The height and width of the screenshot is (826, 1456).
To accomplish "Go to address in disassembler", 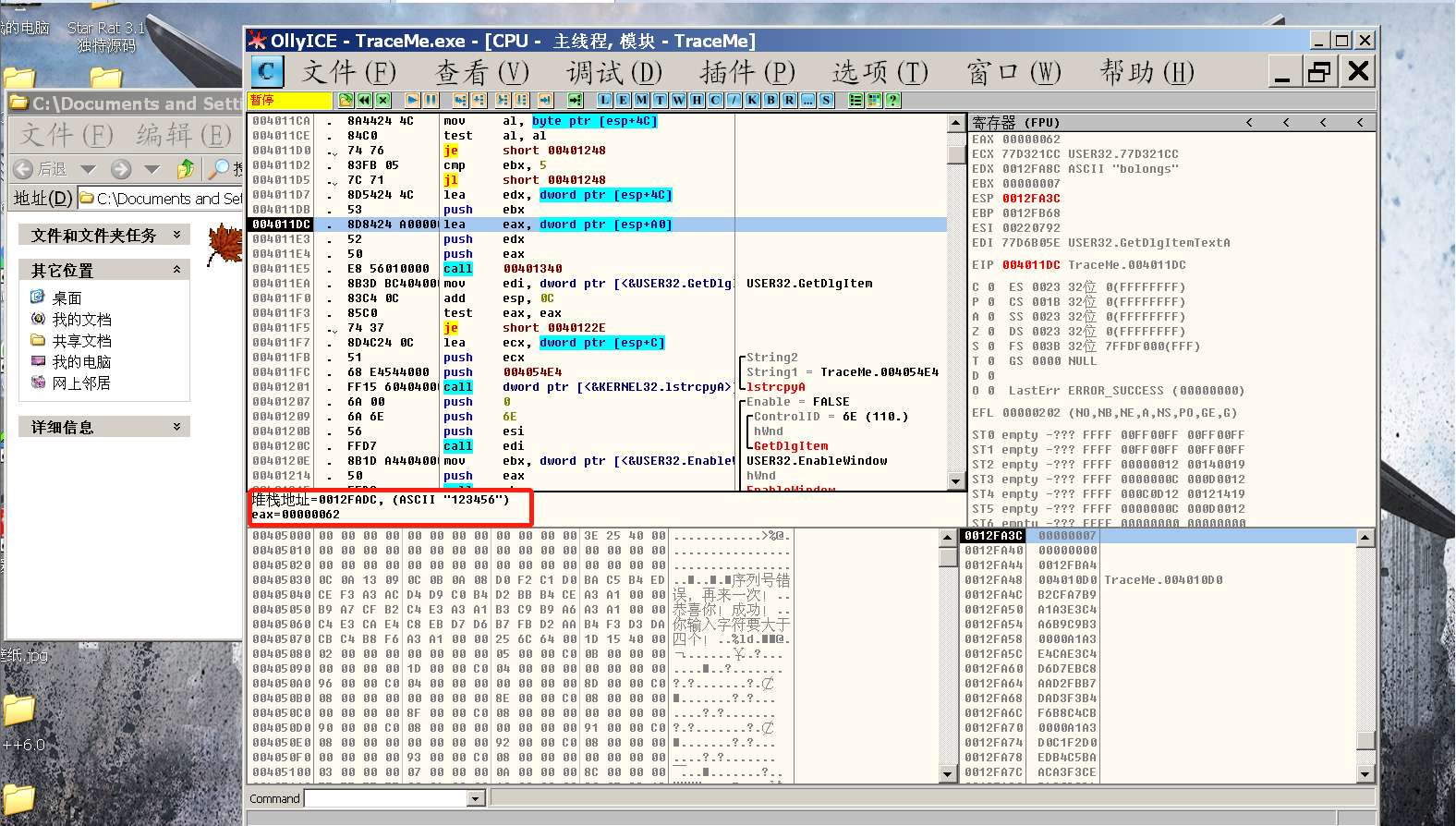I will point(576,100).
